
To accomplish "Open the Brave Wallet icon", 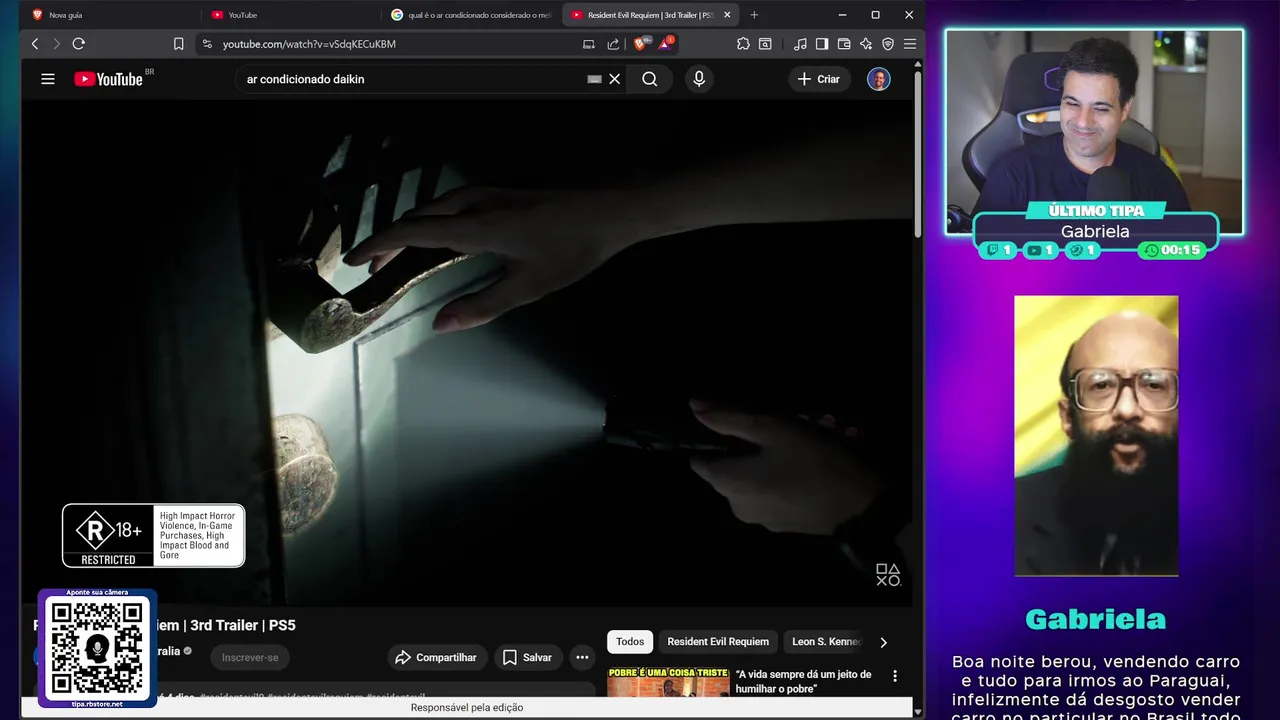I will pyautogui.click(x=844, y=44).
